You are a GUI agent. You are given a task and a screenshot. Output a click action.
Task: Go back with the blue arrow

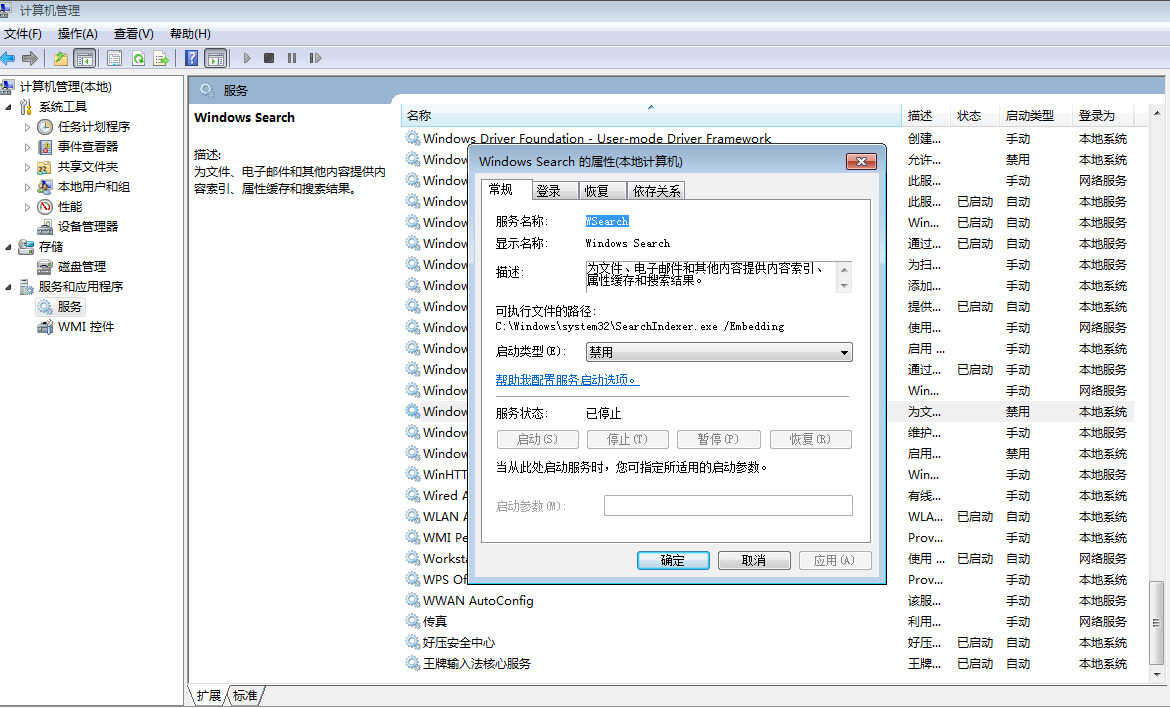click(7, 58)
